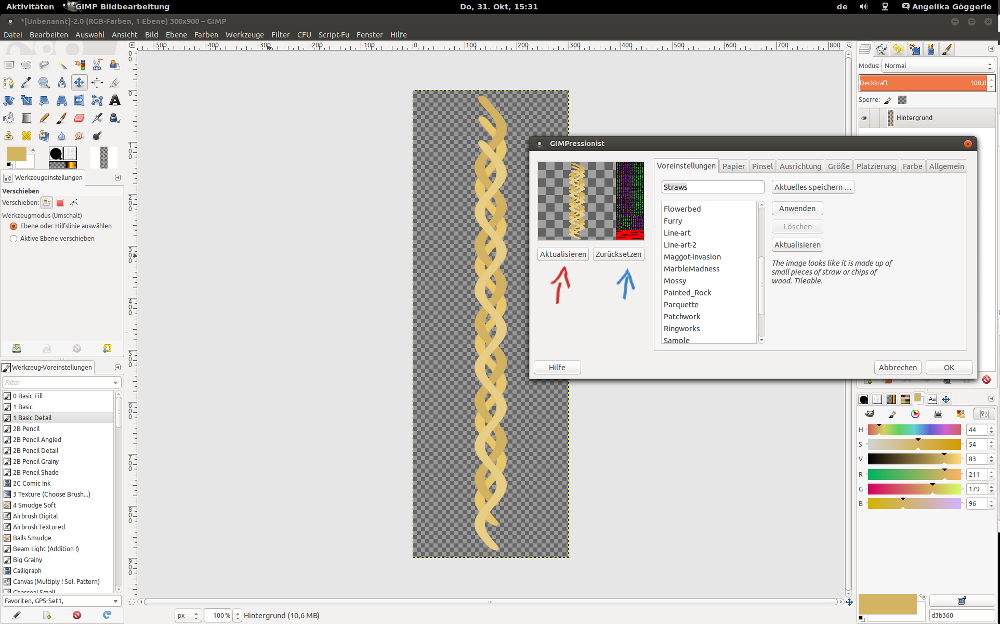Click the H hue slider
This screenshot has height=624, width=1000.
point(913,429)
